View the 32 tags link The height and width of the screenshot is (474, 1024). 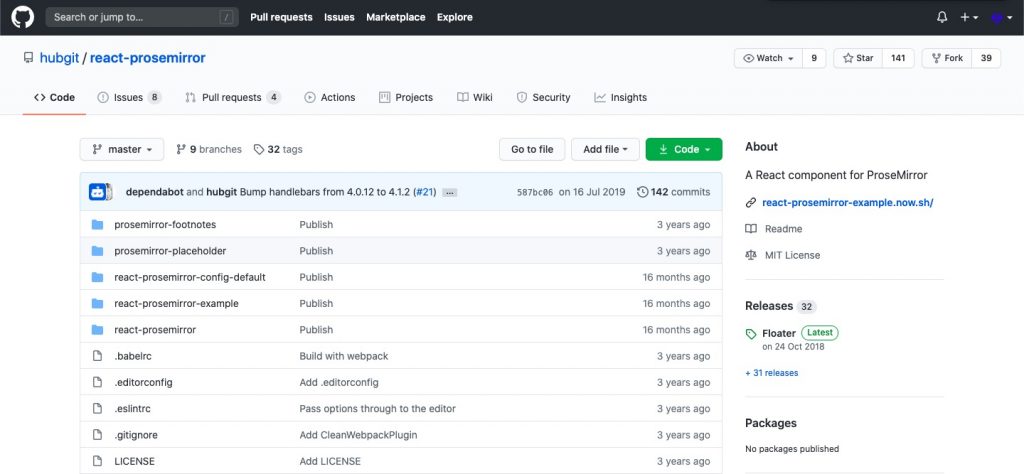tap(278, 150)
